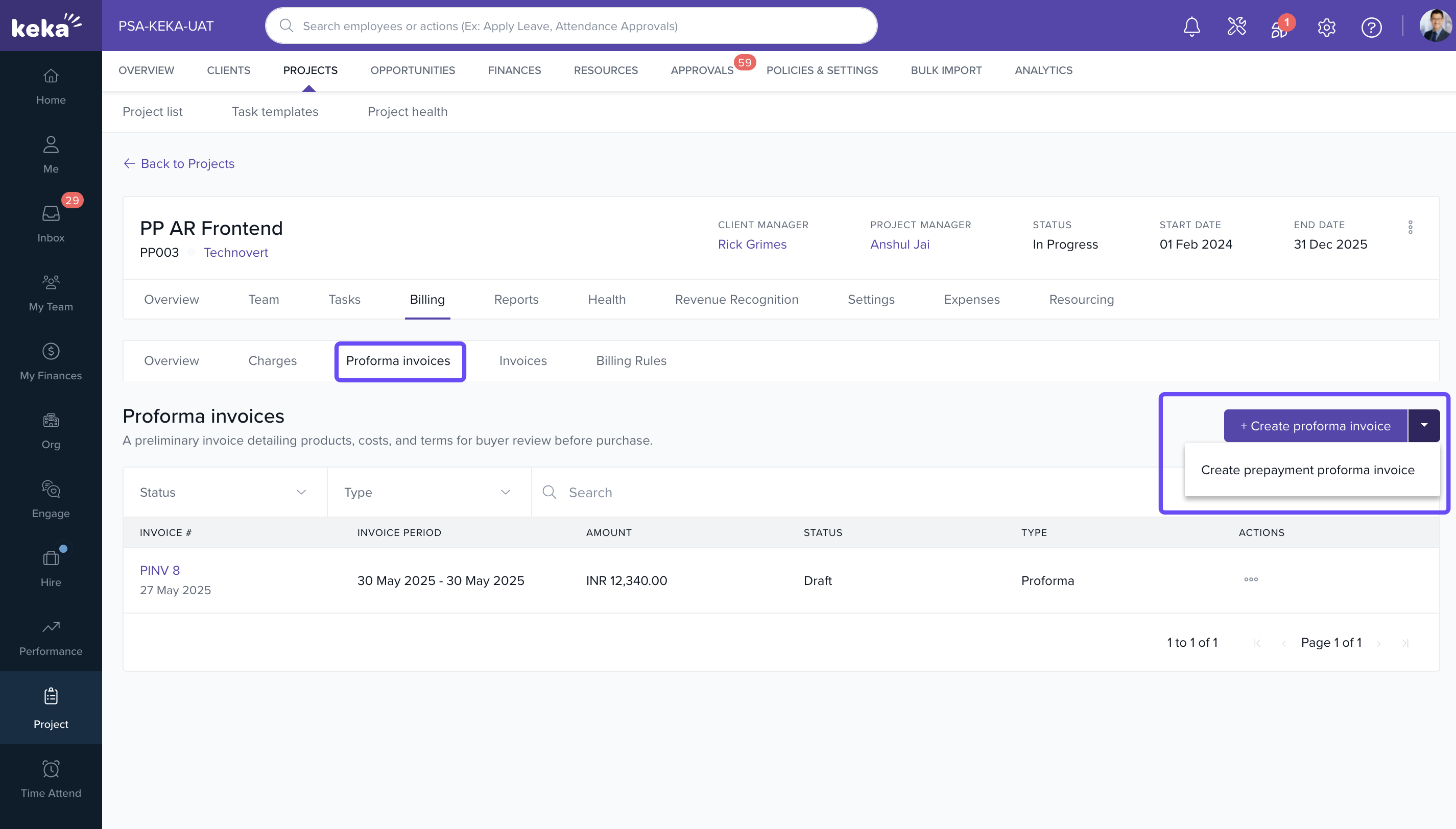Open the settings gear icon

click(1326, 27)
